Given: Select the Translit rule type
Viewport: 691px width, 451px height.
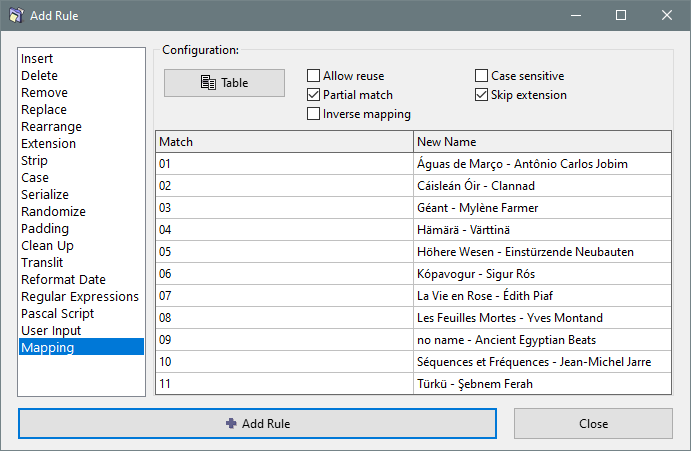Looking at the screenshot, I should click(x=82, y=262).
